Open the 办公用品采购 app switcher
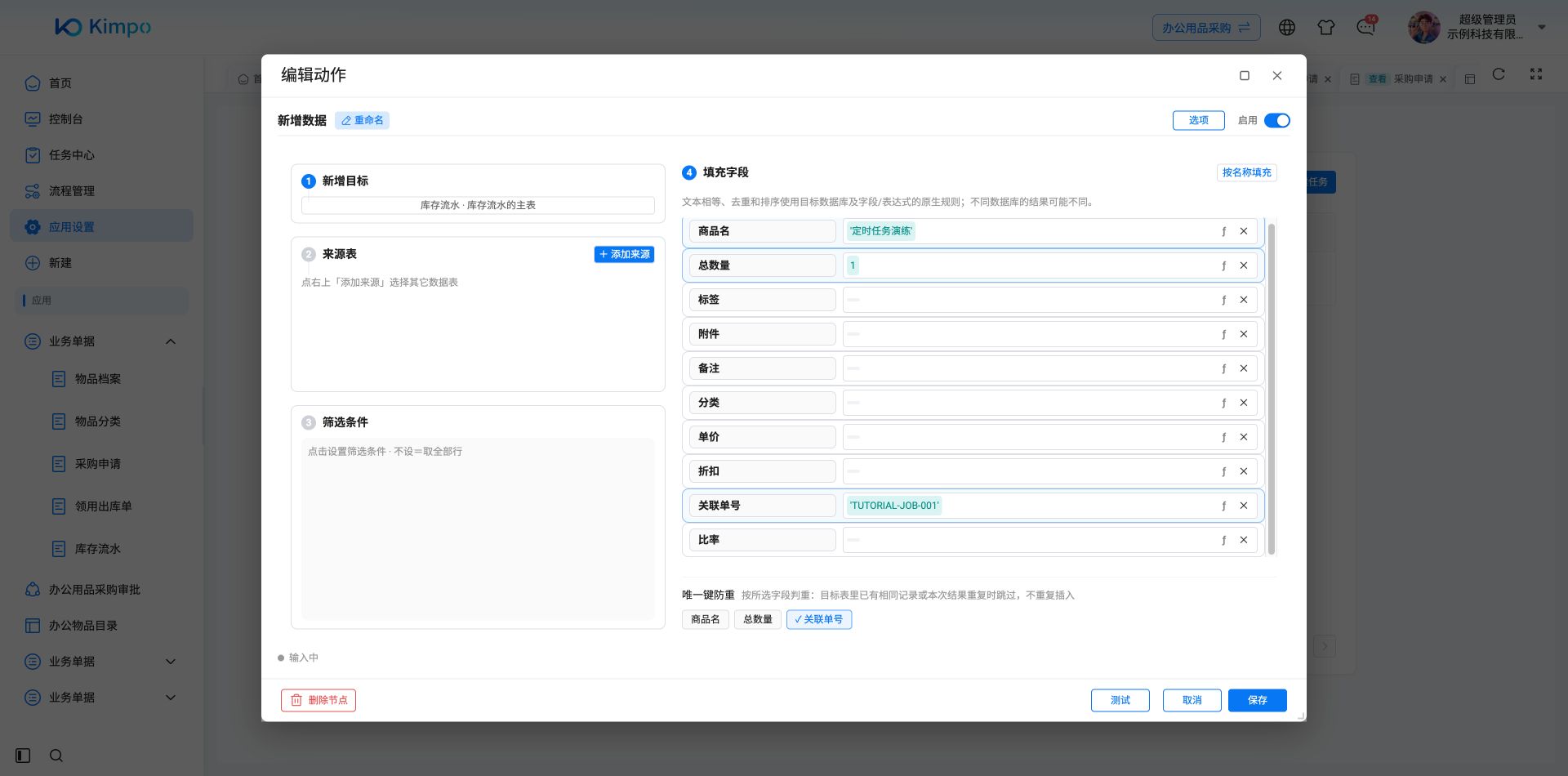This screenshot has width=1568, height=776. click(x=1206, y=28)
